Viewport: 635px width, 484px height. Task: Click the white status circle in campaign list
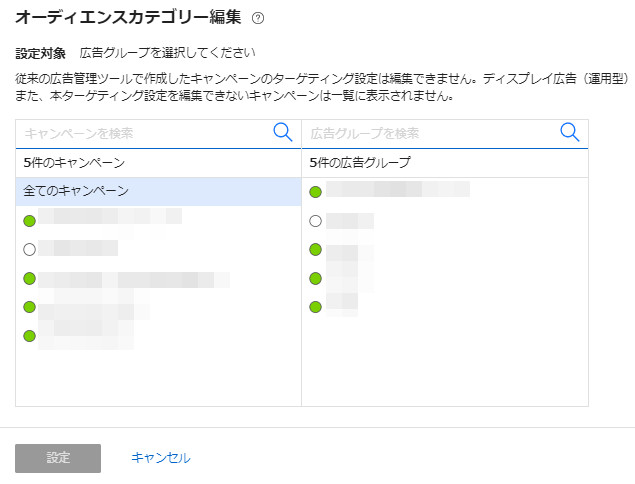point(29,249)
